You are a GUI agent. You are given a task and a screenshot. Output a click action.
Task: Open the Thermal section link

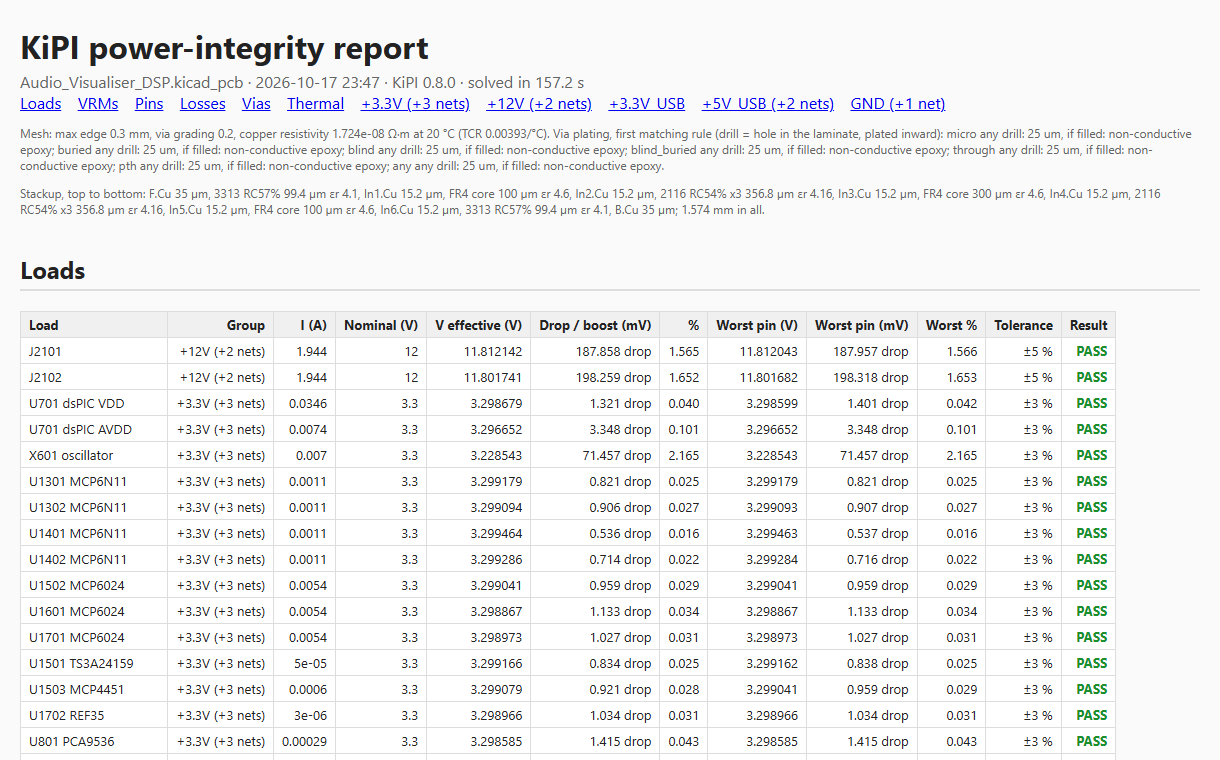tap(316, 104)
